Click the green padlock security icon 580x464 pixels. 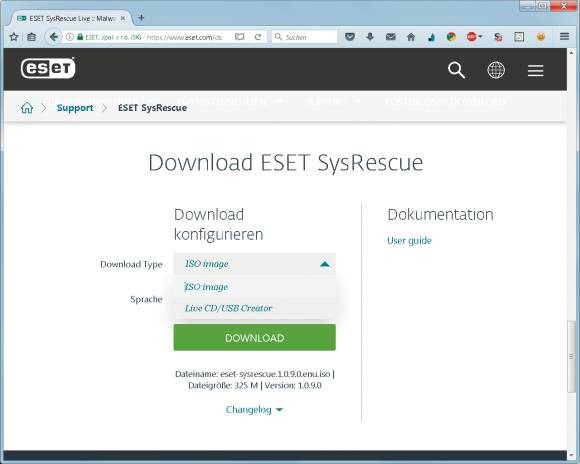coord(80,37)
